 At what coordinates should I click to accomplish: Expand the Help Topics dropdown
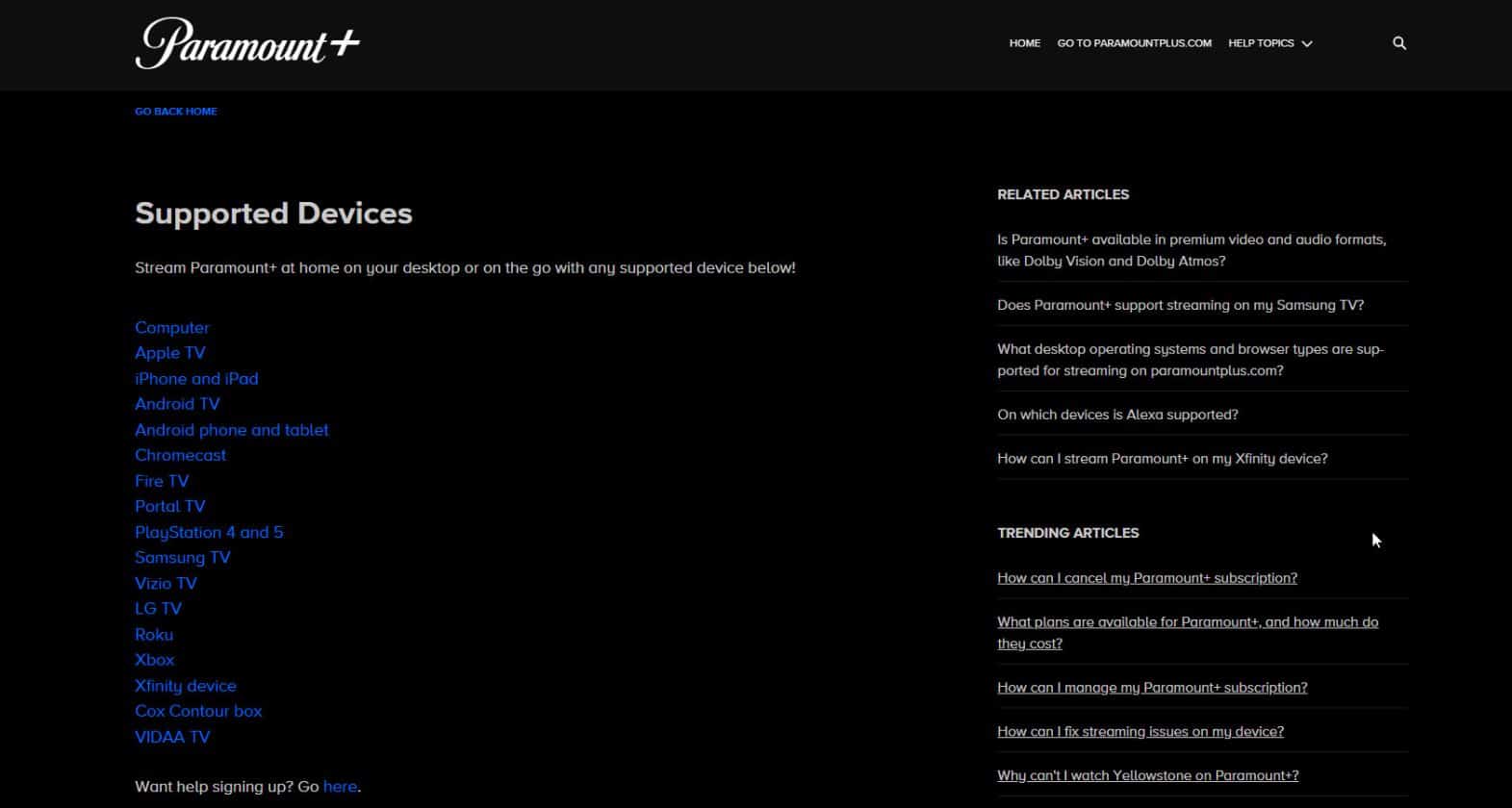click(1269, 43)
